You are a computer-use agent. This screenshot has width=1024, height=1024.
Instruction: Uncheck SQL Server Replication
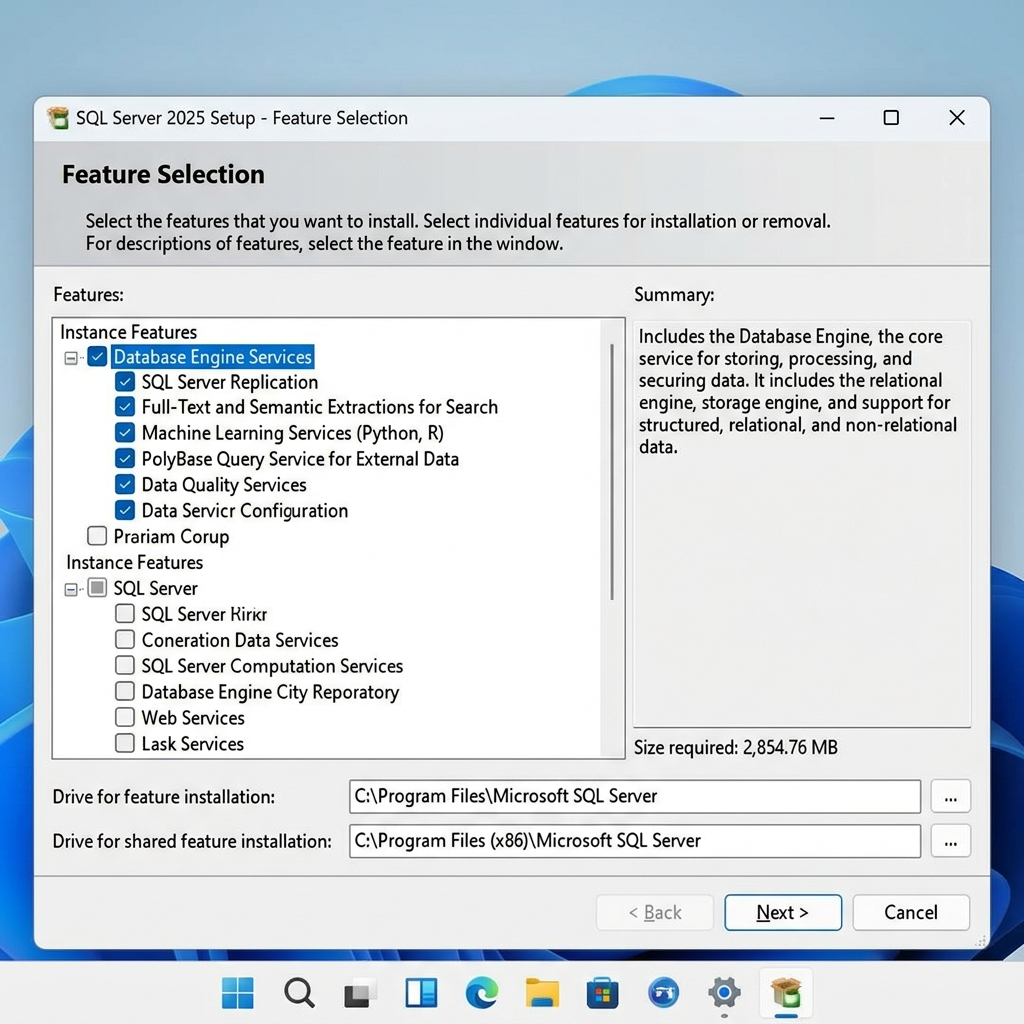point(125,381)
